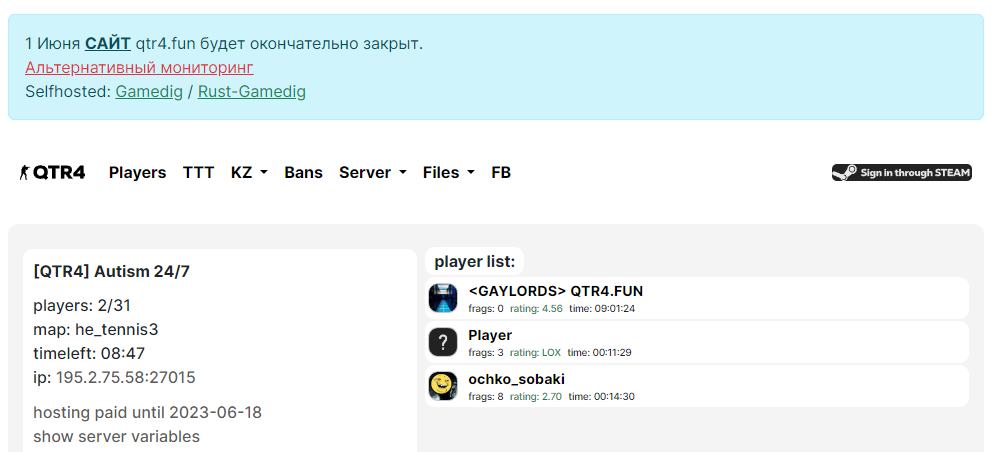This screenshot has height=452, width=994.
Task: Click the server IP 195.2.75.58:27015
Action: (x=126, y=378)
